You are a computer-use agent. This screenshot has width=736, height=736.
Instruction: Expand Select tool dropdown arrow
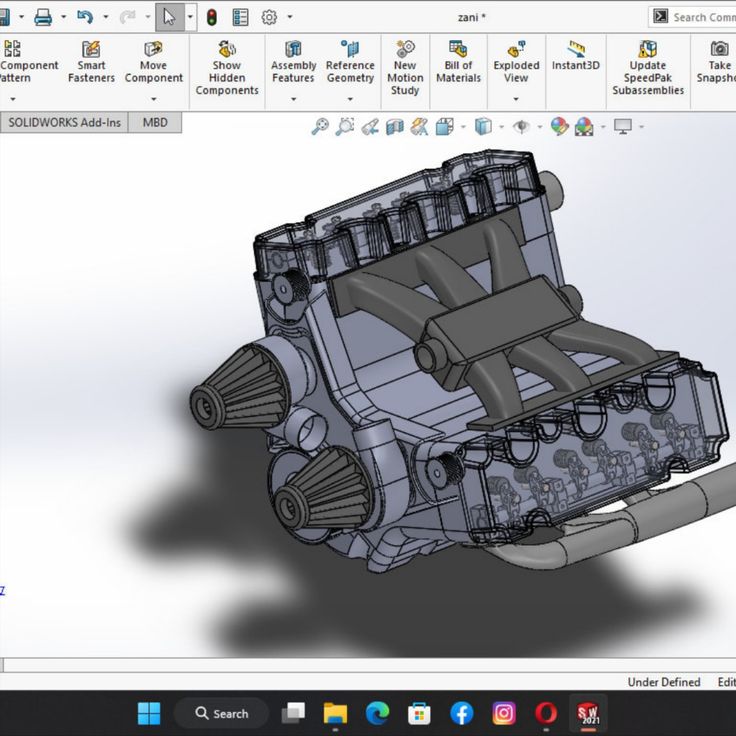[x=190, y=17]
